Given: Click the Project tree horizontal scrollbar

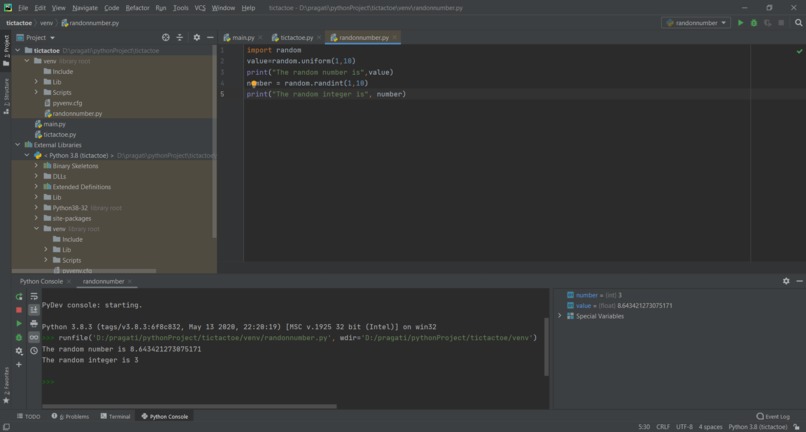Looking at the screenshot, I should tap(84, 271).
